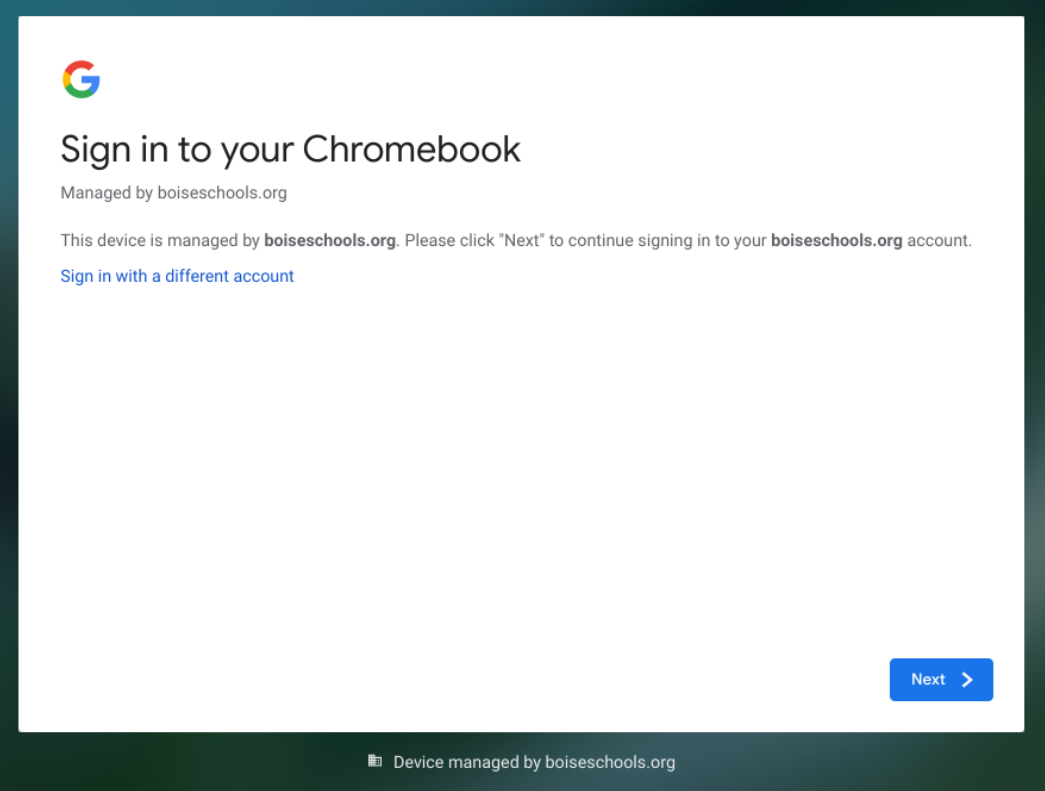Click the "Managed by boiseschools.org" subtitle

pyautogui.click(x=173, y=193)
